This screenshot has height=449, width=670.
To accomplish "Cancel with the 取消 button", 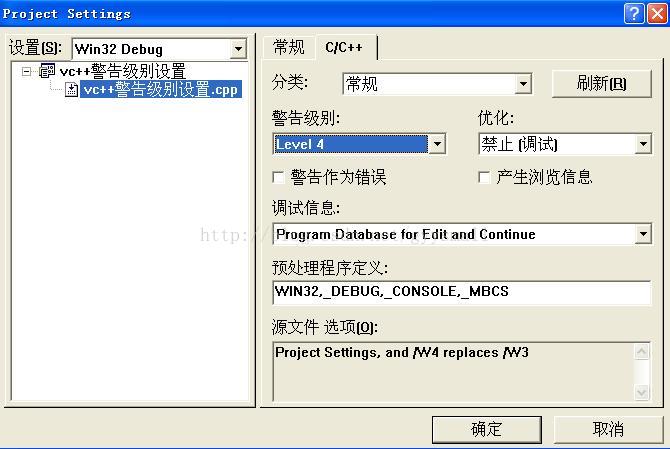I will 608,429.
